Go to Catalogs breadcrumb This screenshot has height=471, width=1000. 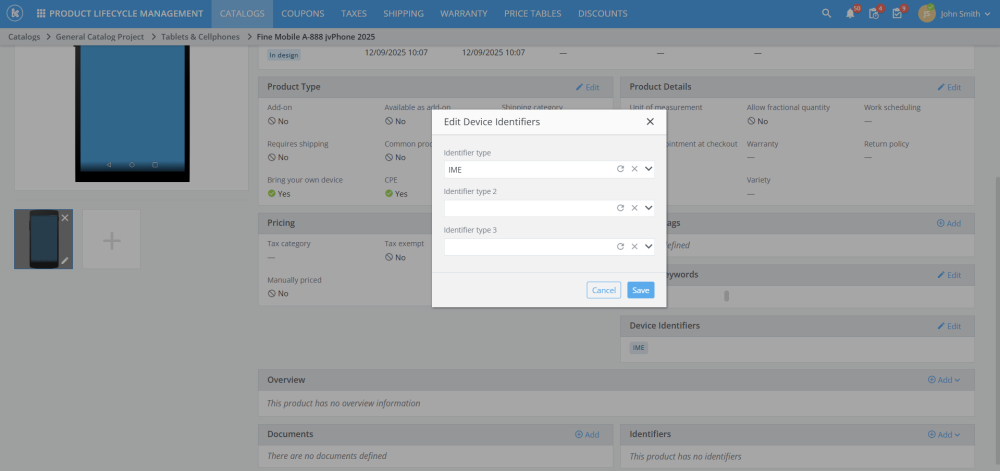[x=24, y=37]
